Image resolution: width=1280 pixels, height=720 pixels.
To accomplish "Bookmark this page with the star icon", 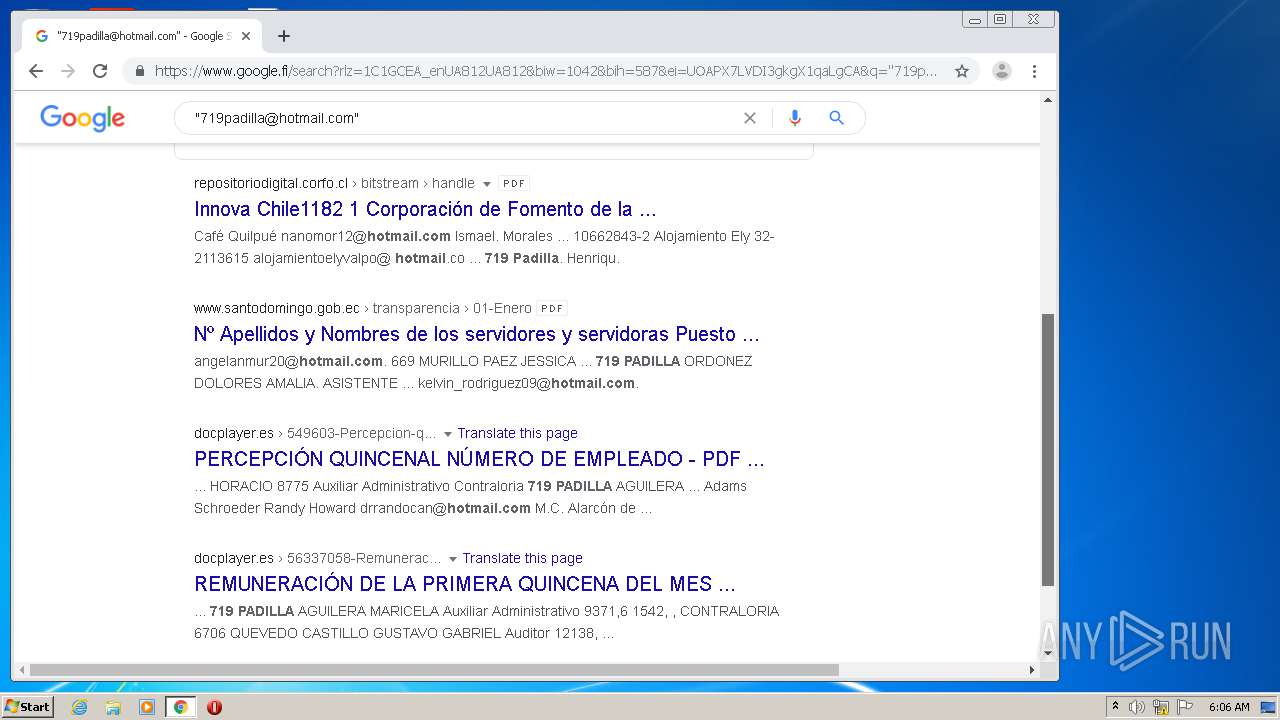I will [x=962, y=71].
